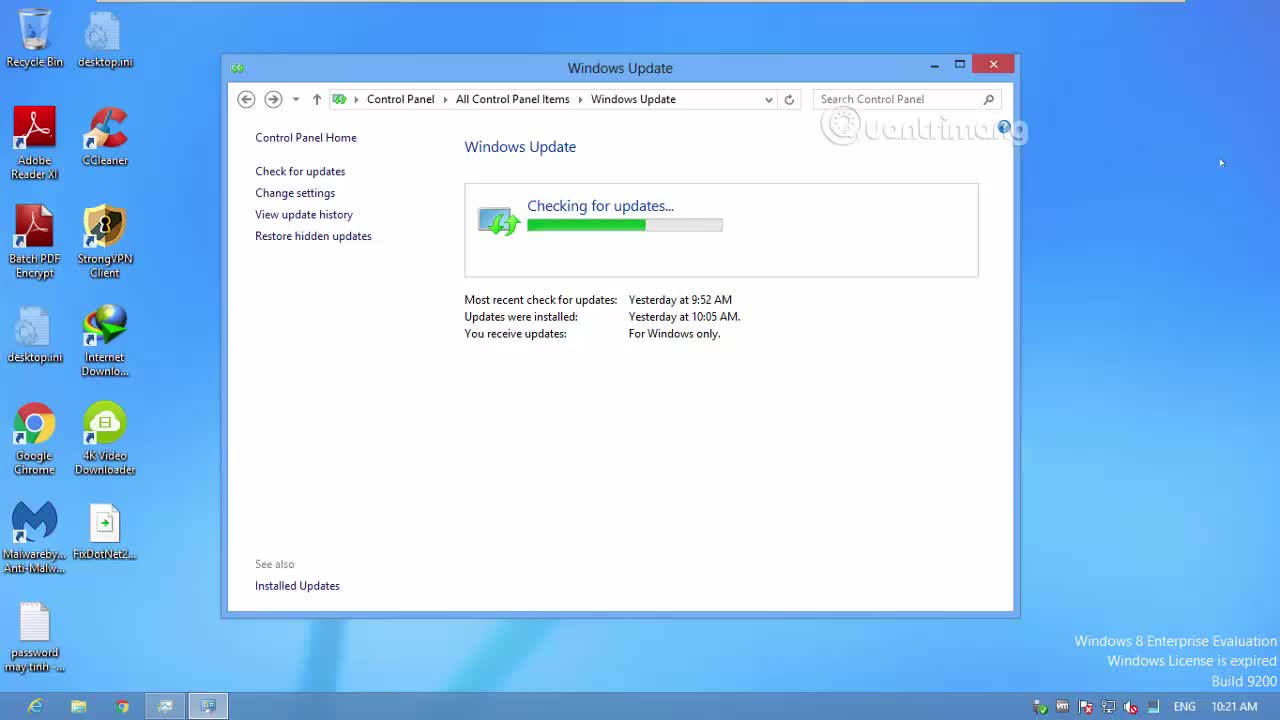Expand the chevron before Control Panel breadcrumb

pos(356,99)
